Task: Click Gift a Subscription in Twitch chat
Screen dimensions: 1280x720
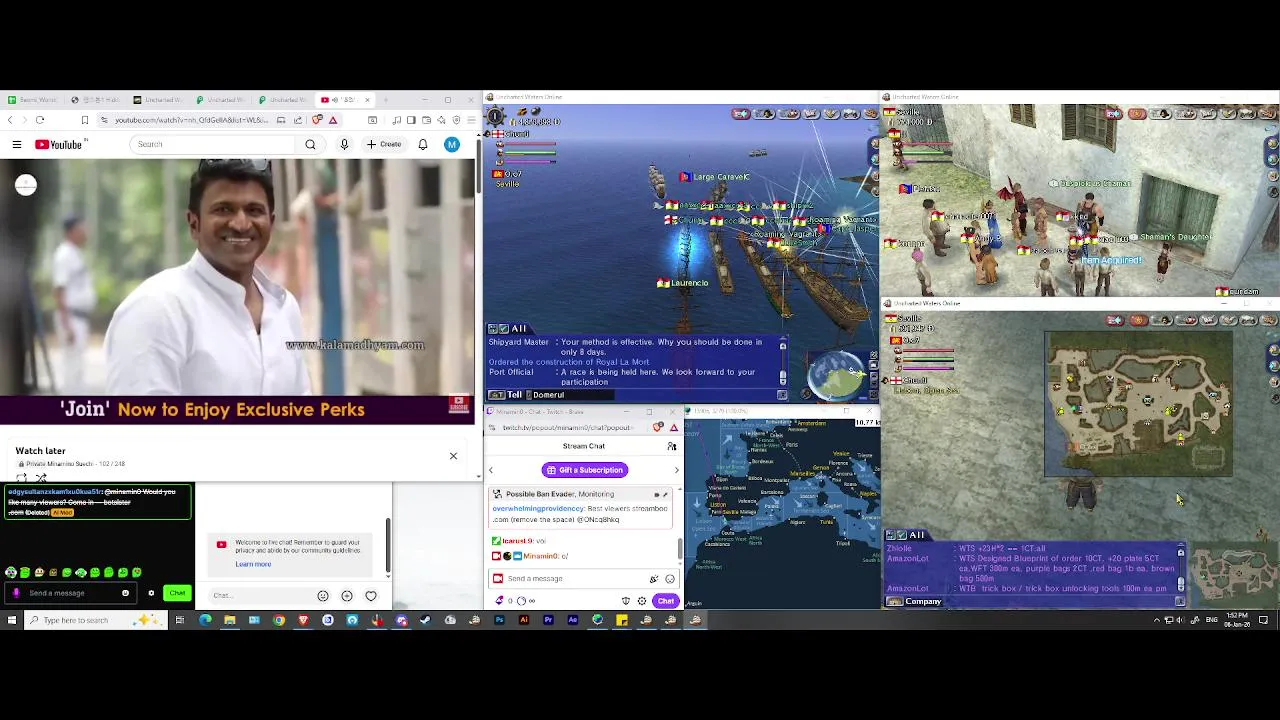Action: (x=585, y=470)
